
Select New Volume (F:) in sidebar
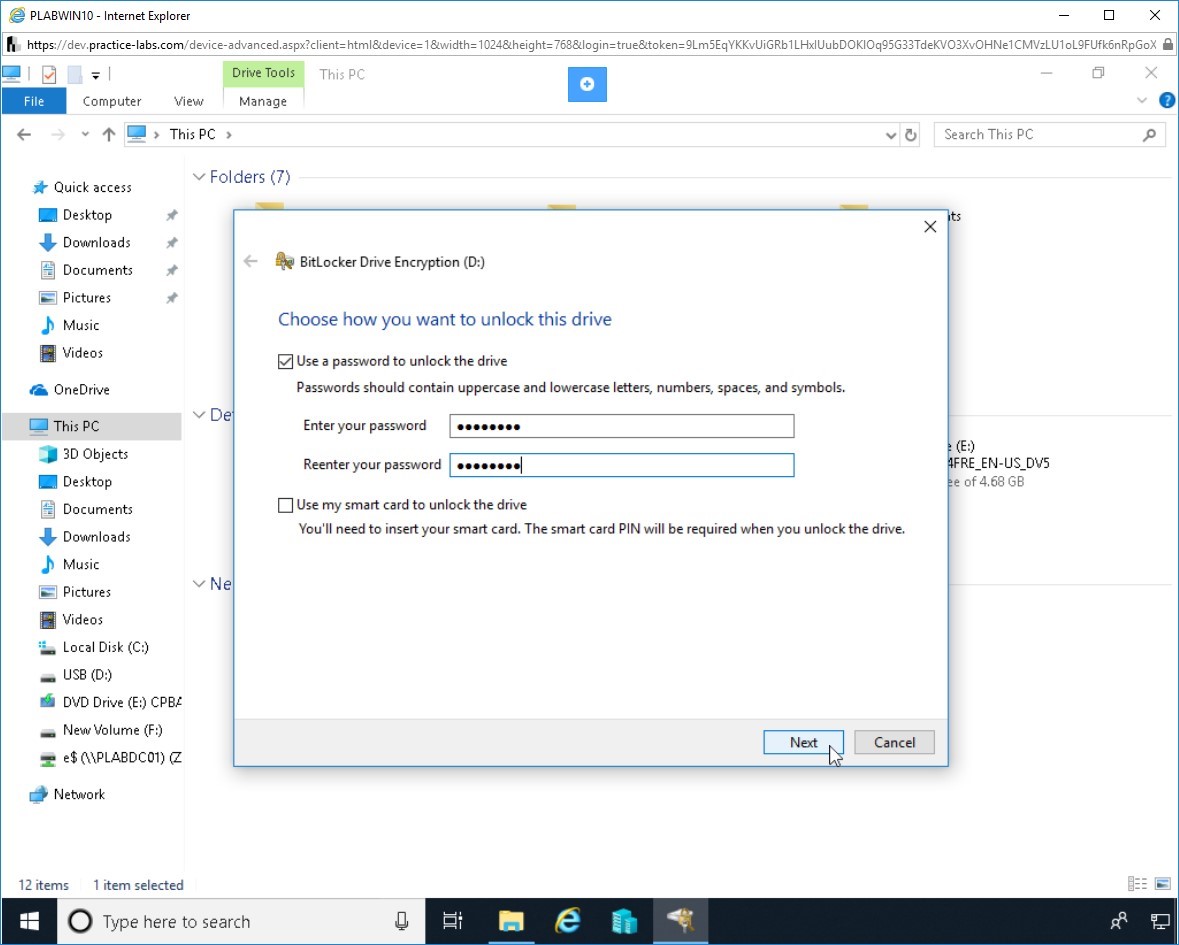pyautogui.click(x=112, y=730)
